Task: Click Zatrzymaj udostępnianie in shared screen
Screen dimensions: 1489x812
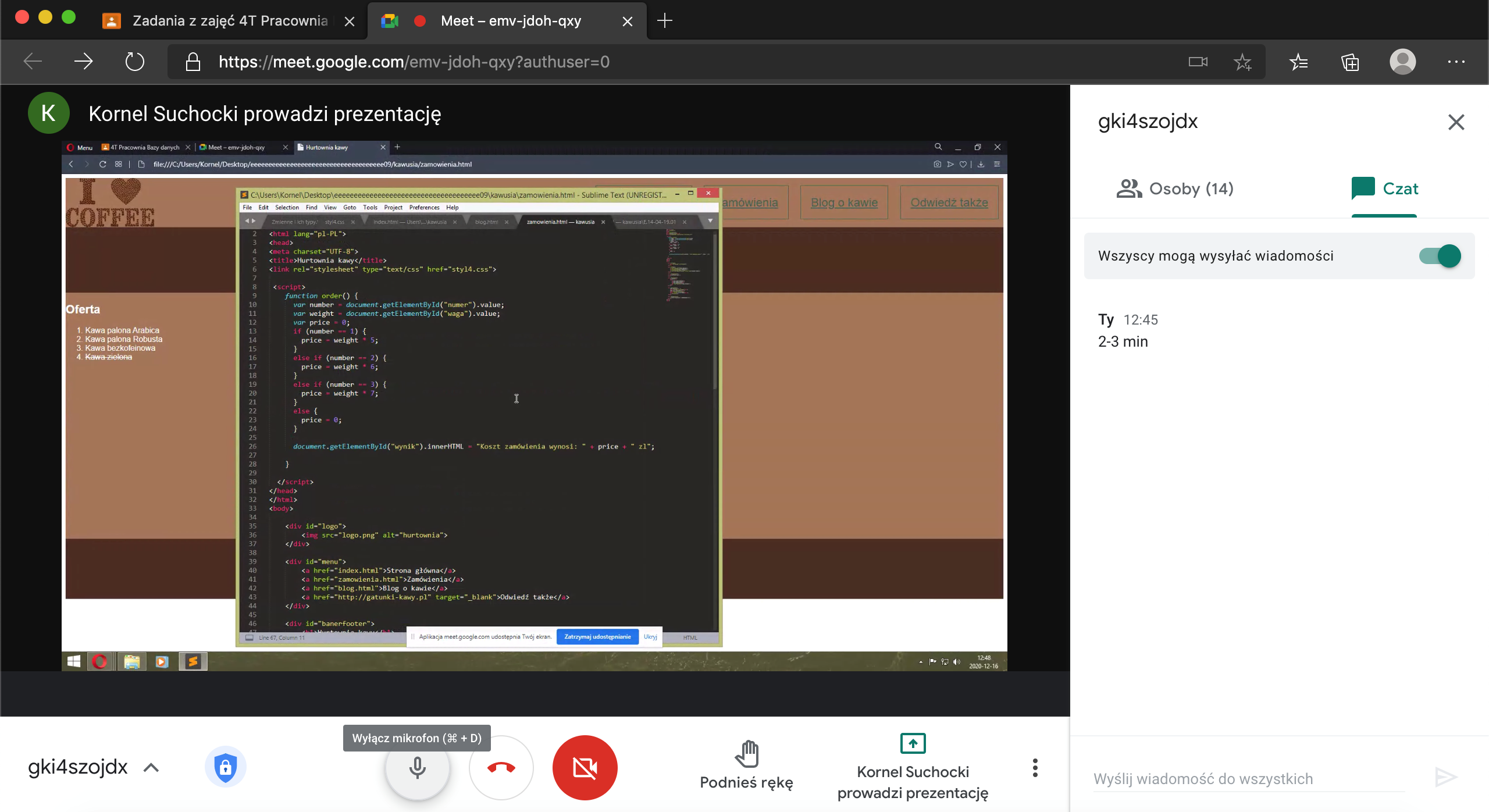Action: [597, 637]
